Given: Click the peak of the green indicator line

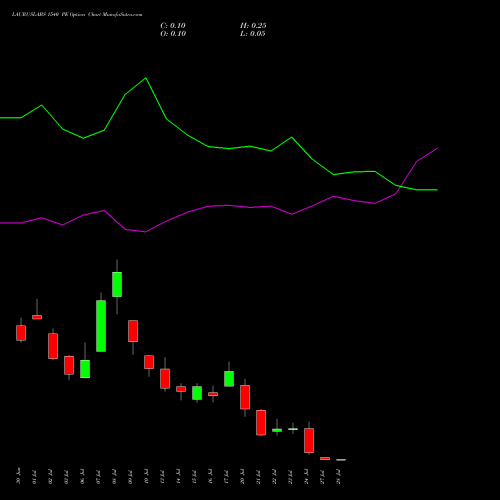Looking at the screenshot, I should [146, 78].
